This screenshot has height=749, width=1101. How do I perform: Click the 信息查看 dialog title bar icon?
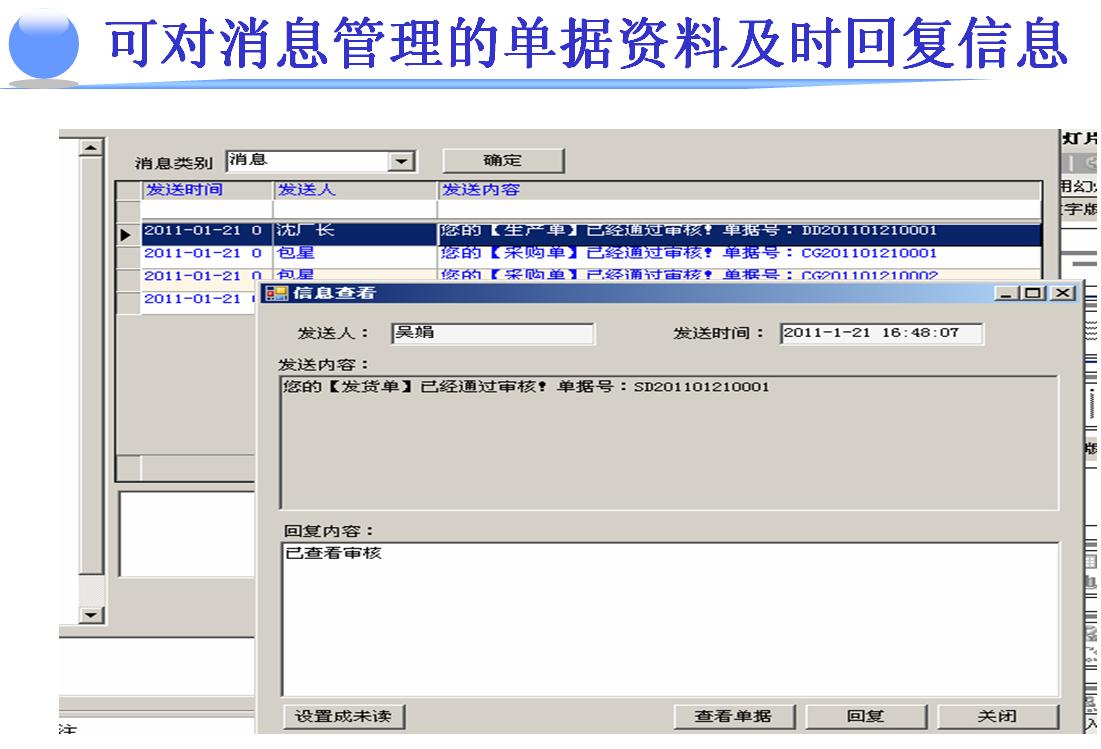(270, 293)
